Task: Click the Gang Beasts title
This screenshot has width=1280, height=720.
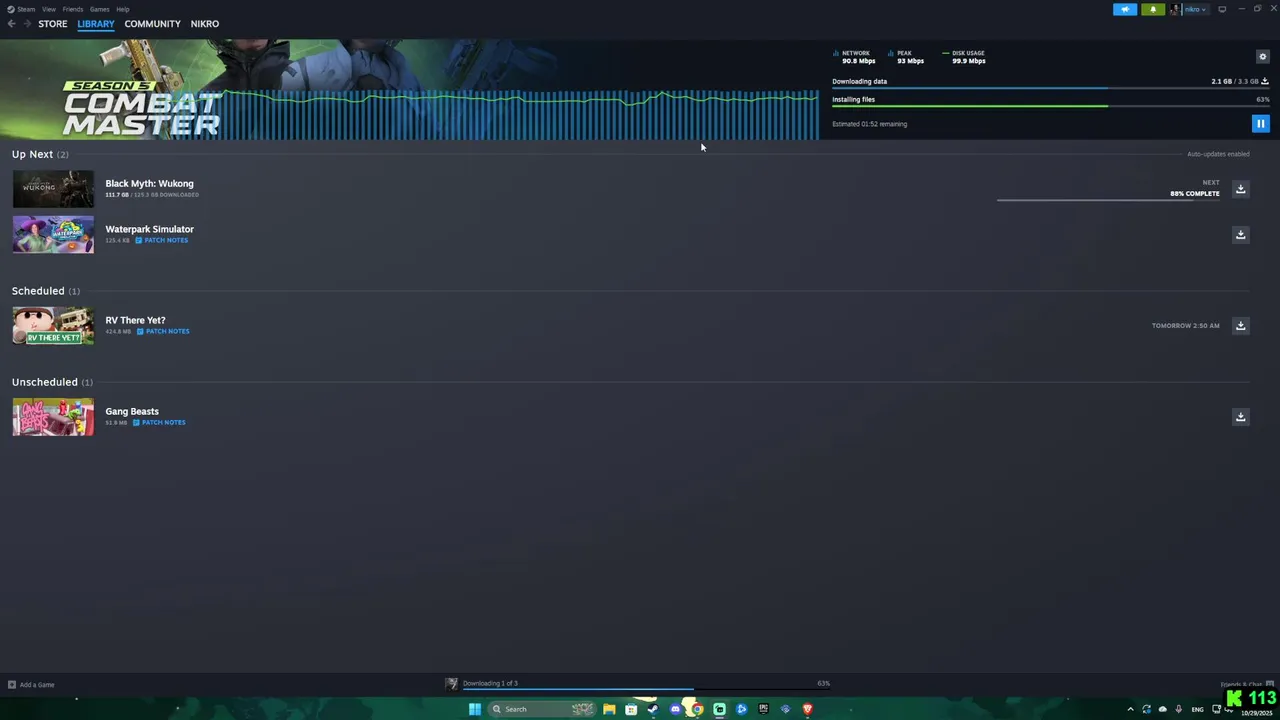Action: (132, 411)
